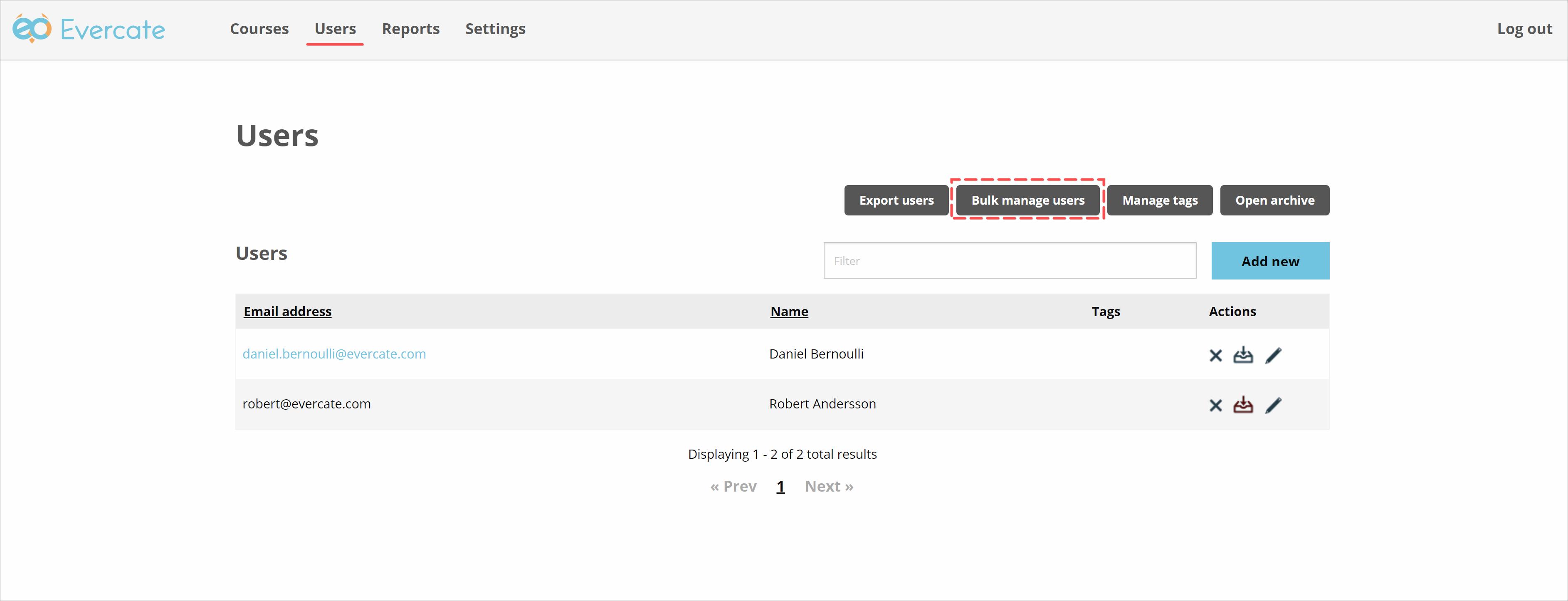Archive Robert Andersson via the red inbox icon

click(x=1244, y=405)
